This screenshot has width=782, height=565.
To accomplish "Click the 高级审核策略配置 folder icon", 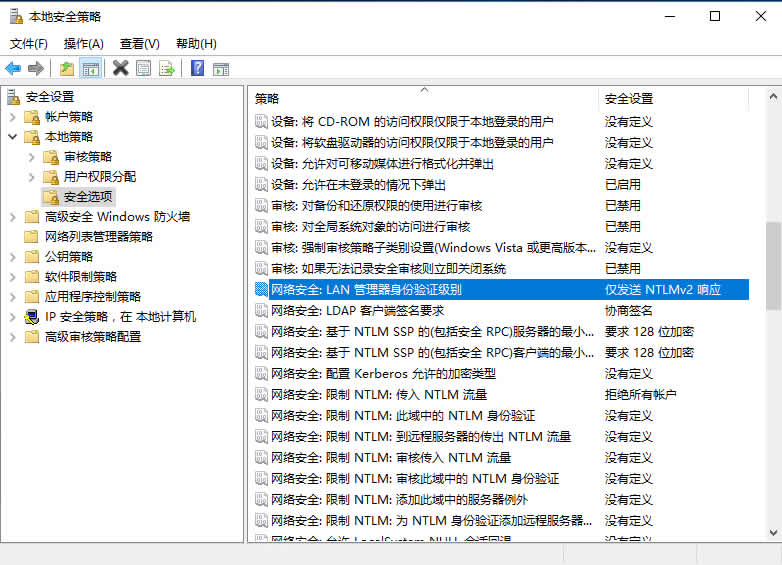I will coord(32,337).
